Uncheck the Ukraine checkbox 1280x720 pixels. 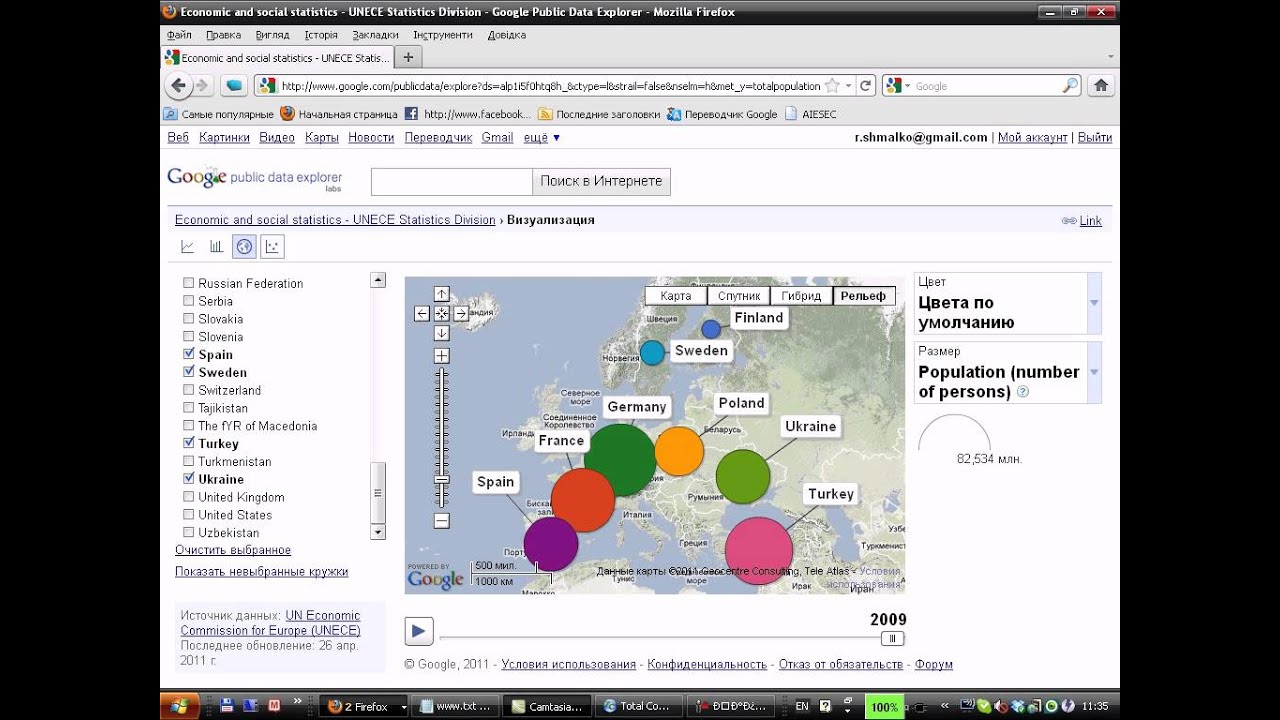[188, 479]
